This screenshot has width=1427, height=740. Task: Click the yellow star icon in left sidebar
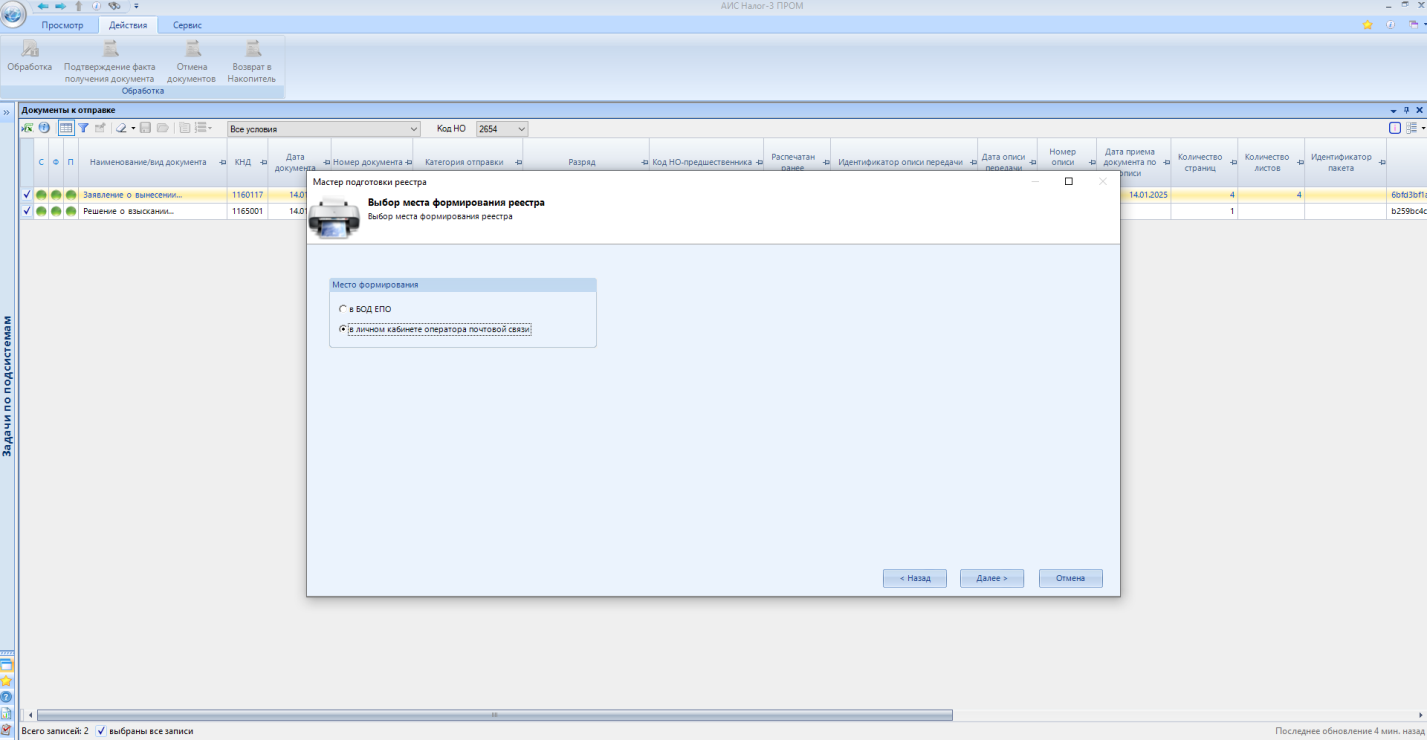[x=6, y=680]
